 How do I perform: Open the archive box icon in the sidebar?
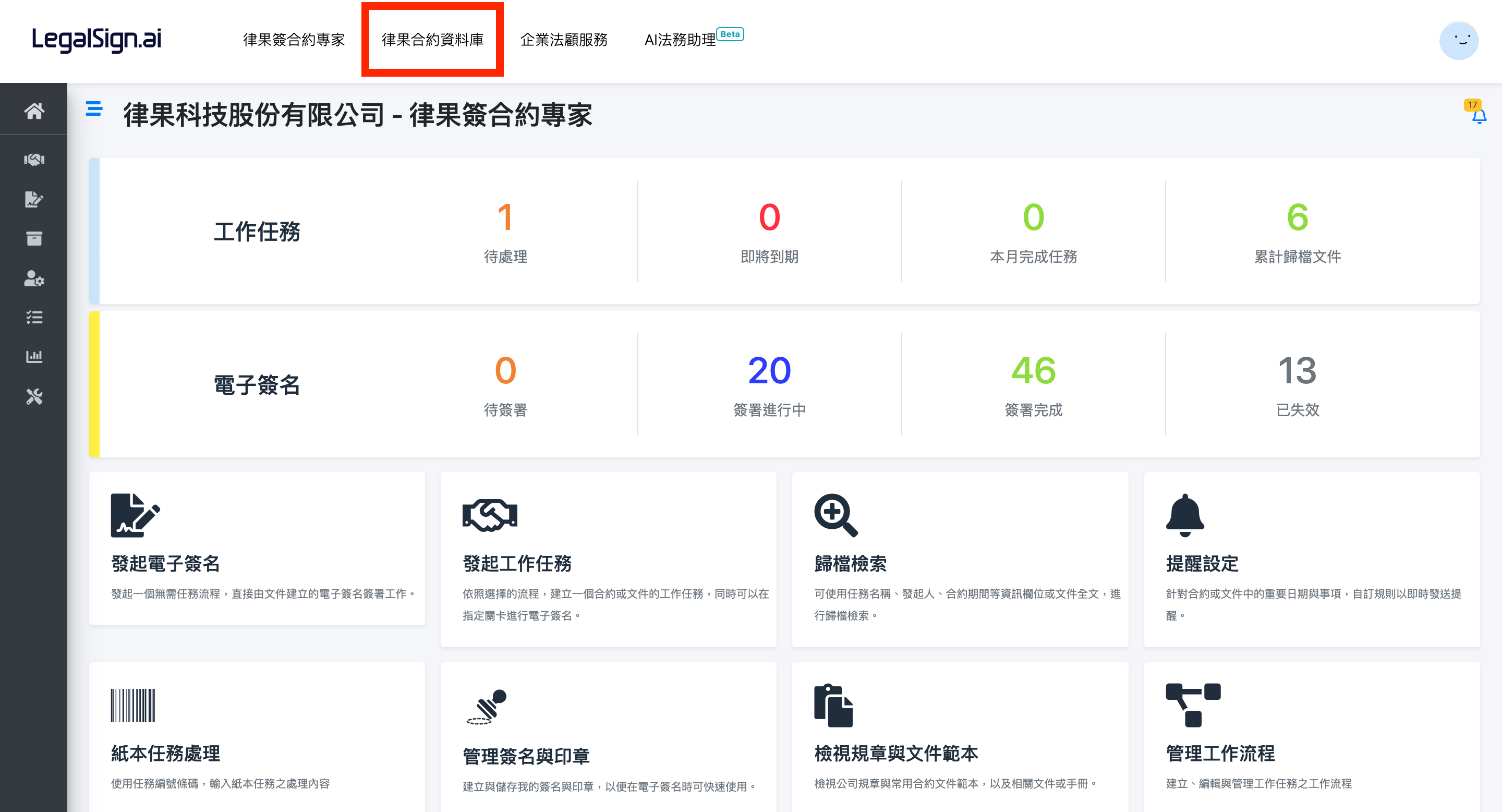34,238
